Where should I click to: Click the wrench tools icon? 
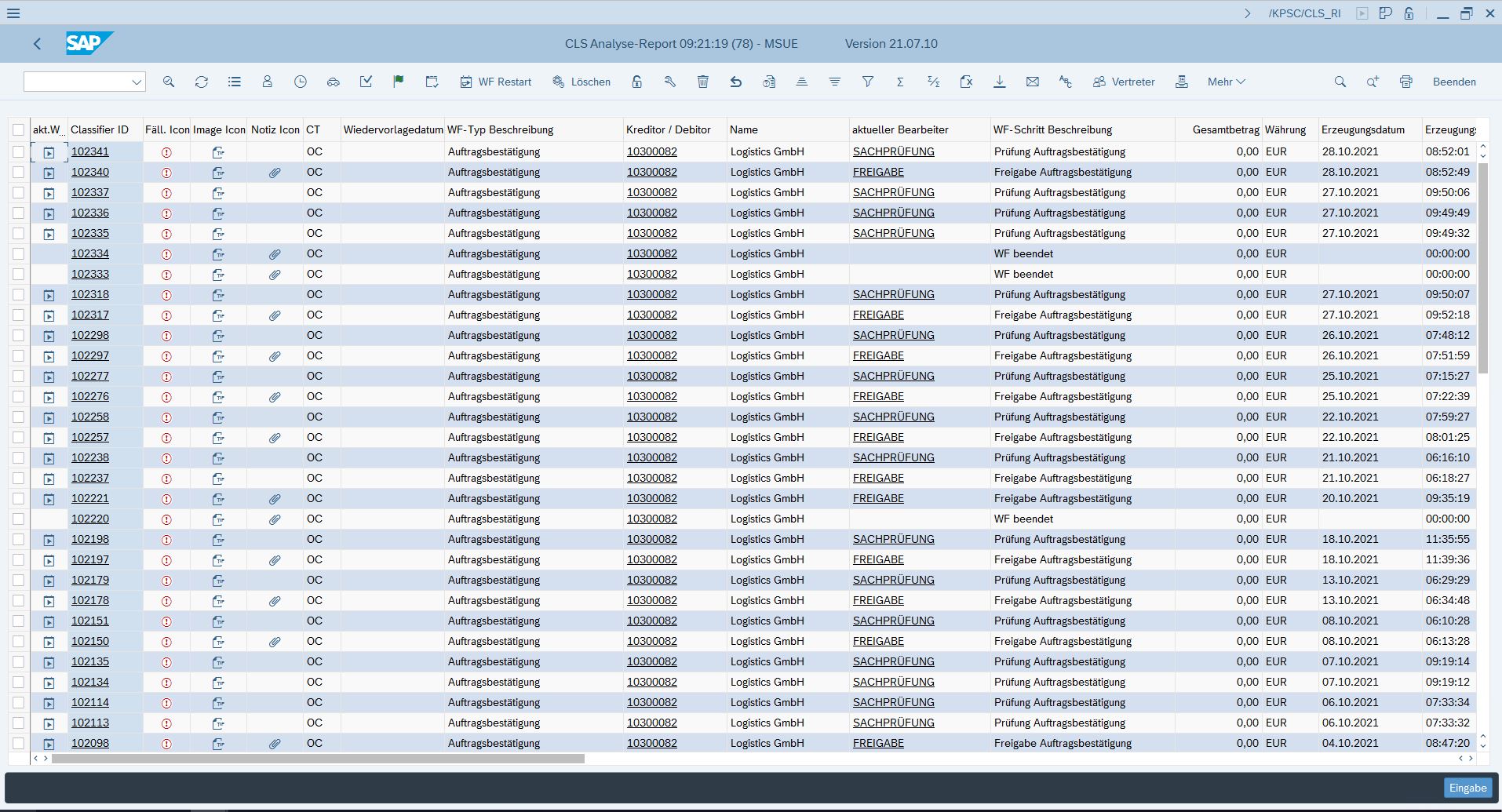point(670,82)
